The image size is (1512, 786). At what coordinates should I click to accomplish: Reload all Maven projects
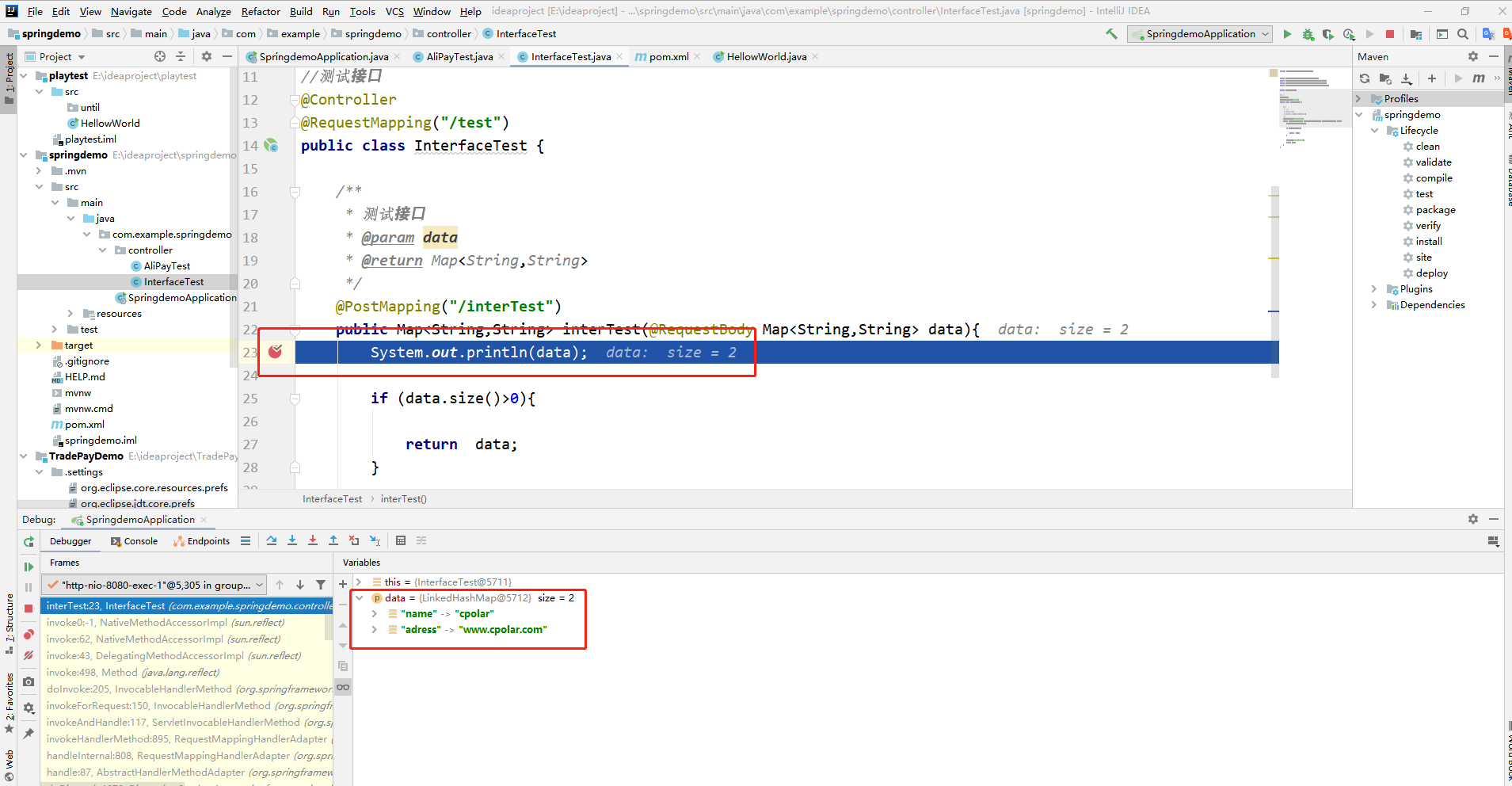[x=1365, y=78]
